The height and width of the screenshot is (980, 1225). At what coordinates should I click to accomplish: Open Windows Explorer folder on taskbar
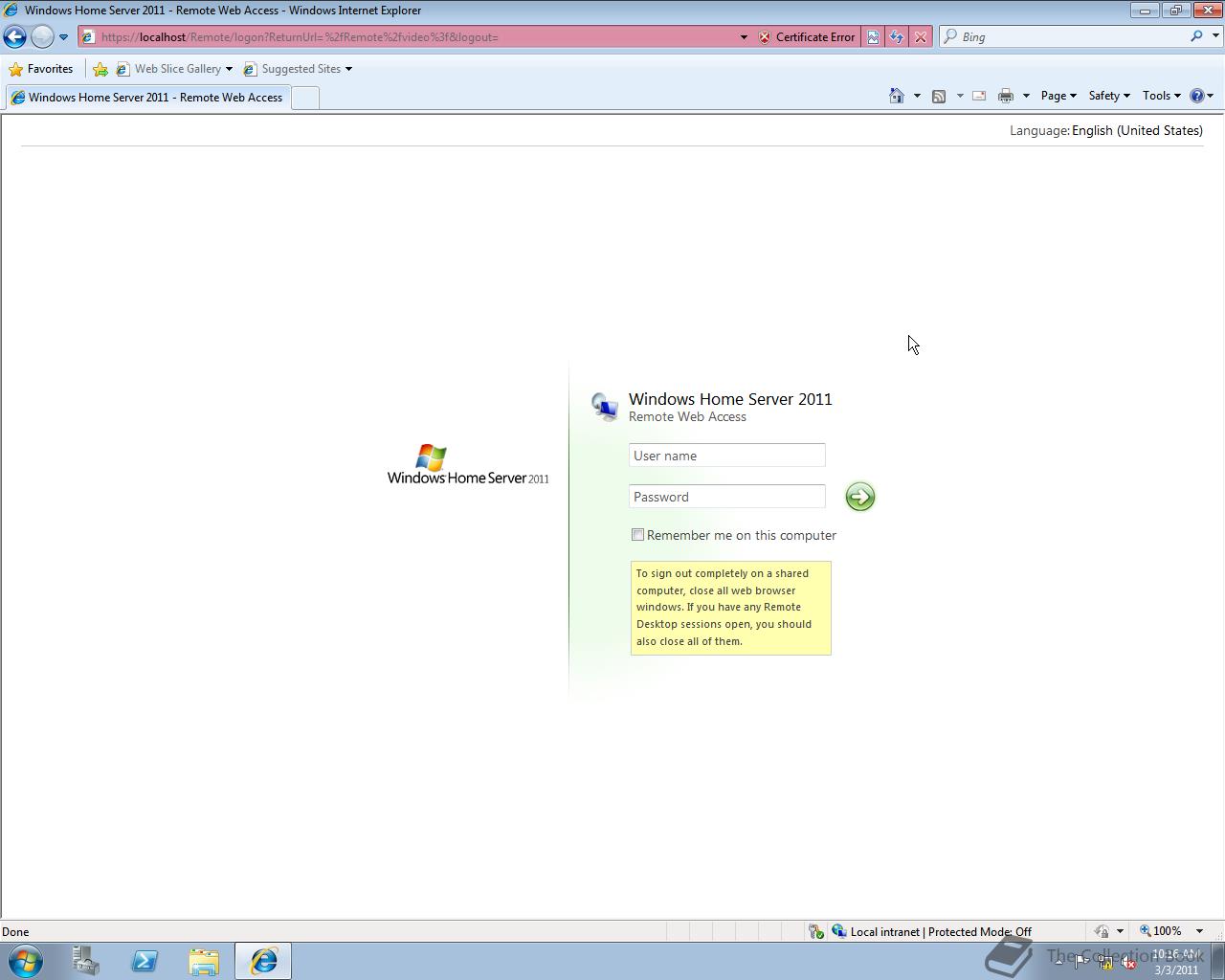pos(203,961)
